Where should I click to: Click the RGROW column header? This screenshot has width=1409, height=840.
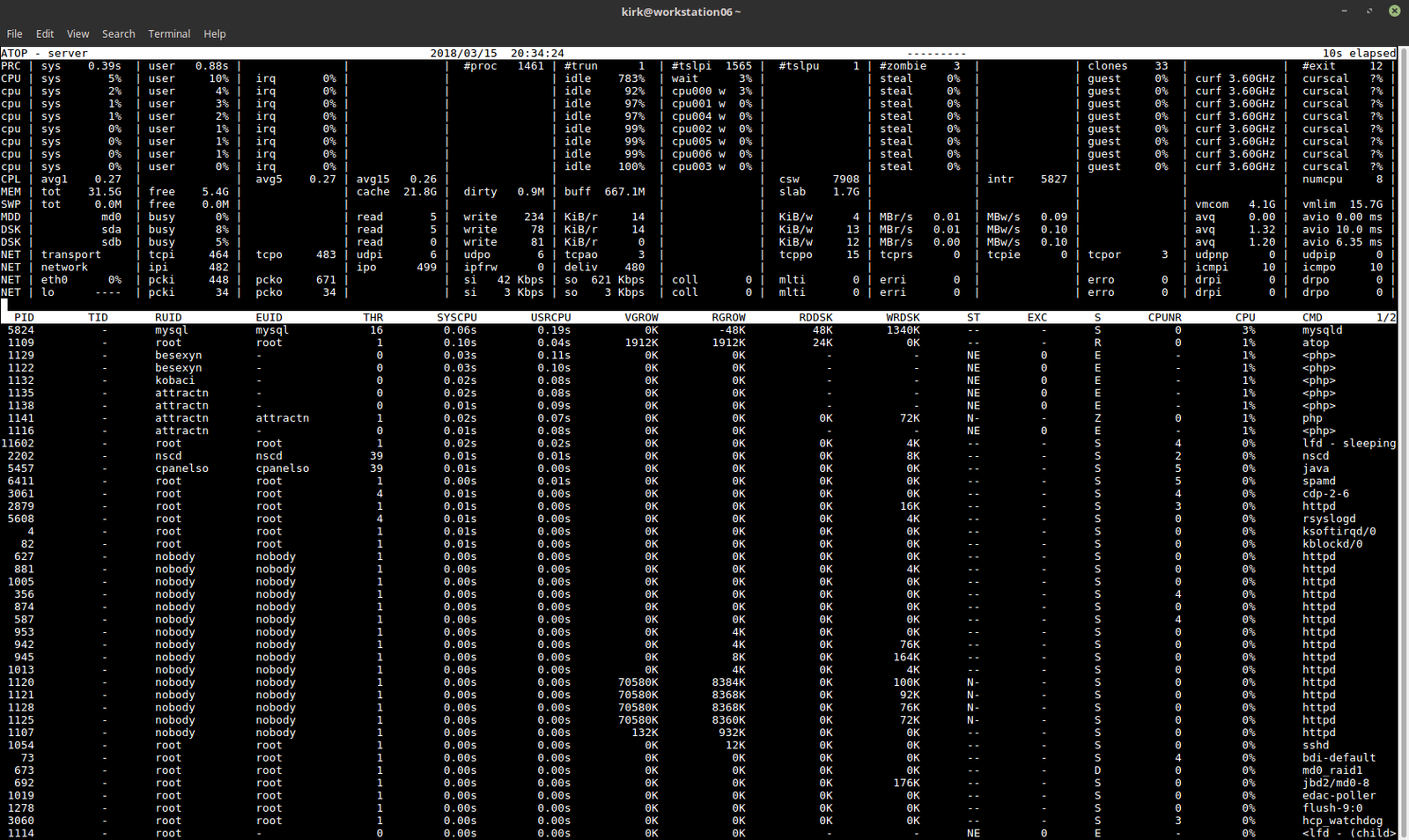729,317
